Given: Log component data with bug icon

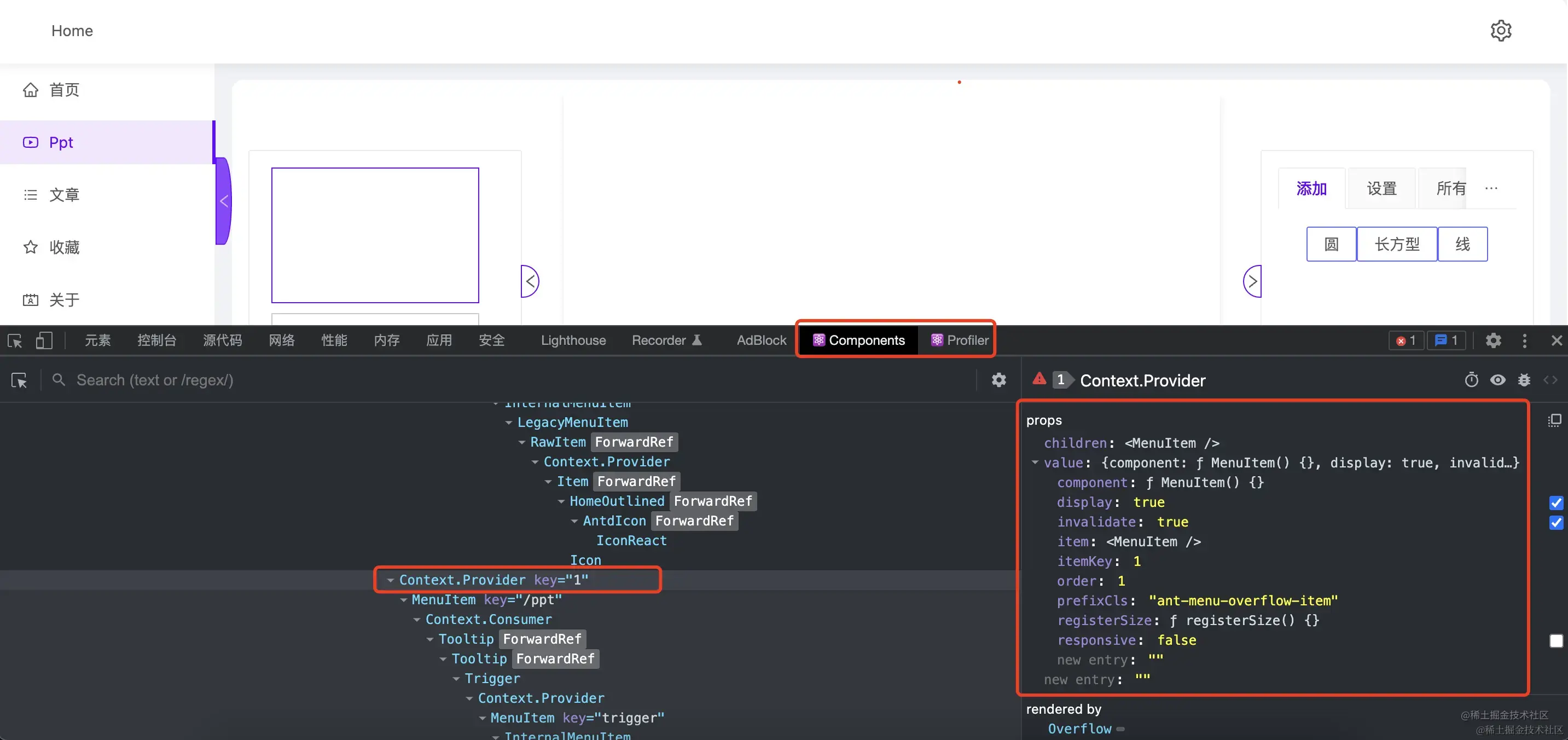Looking at the screenshot, I should click(x=1524, y=380).
